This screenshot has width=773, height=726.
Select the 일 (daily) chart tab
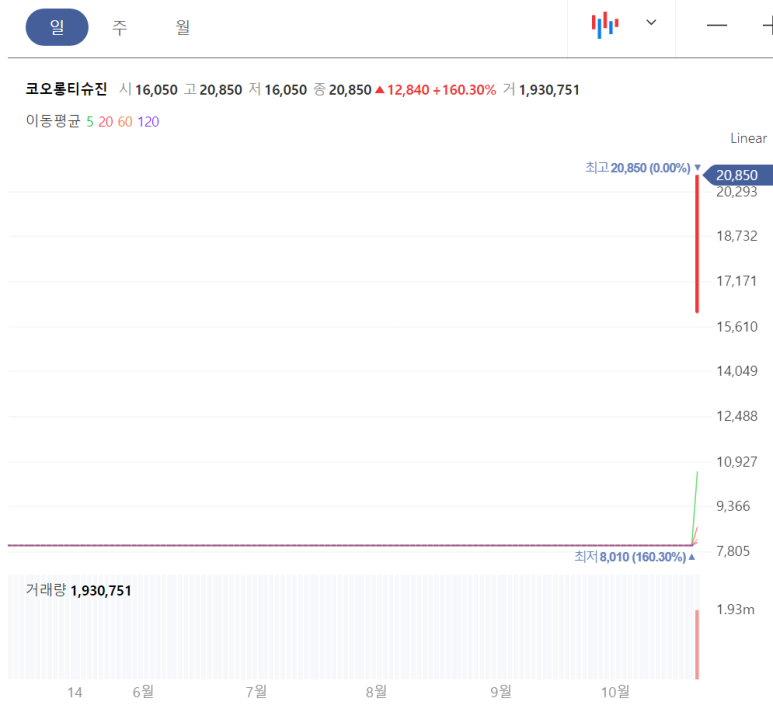pyautogui.click(x=57, y=27)
